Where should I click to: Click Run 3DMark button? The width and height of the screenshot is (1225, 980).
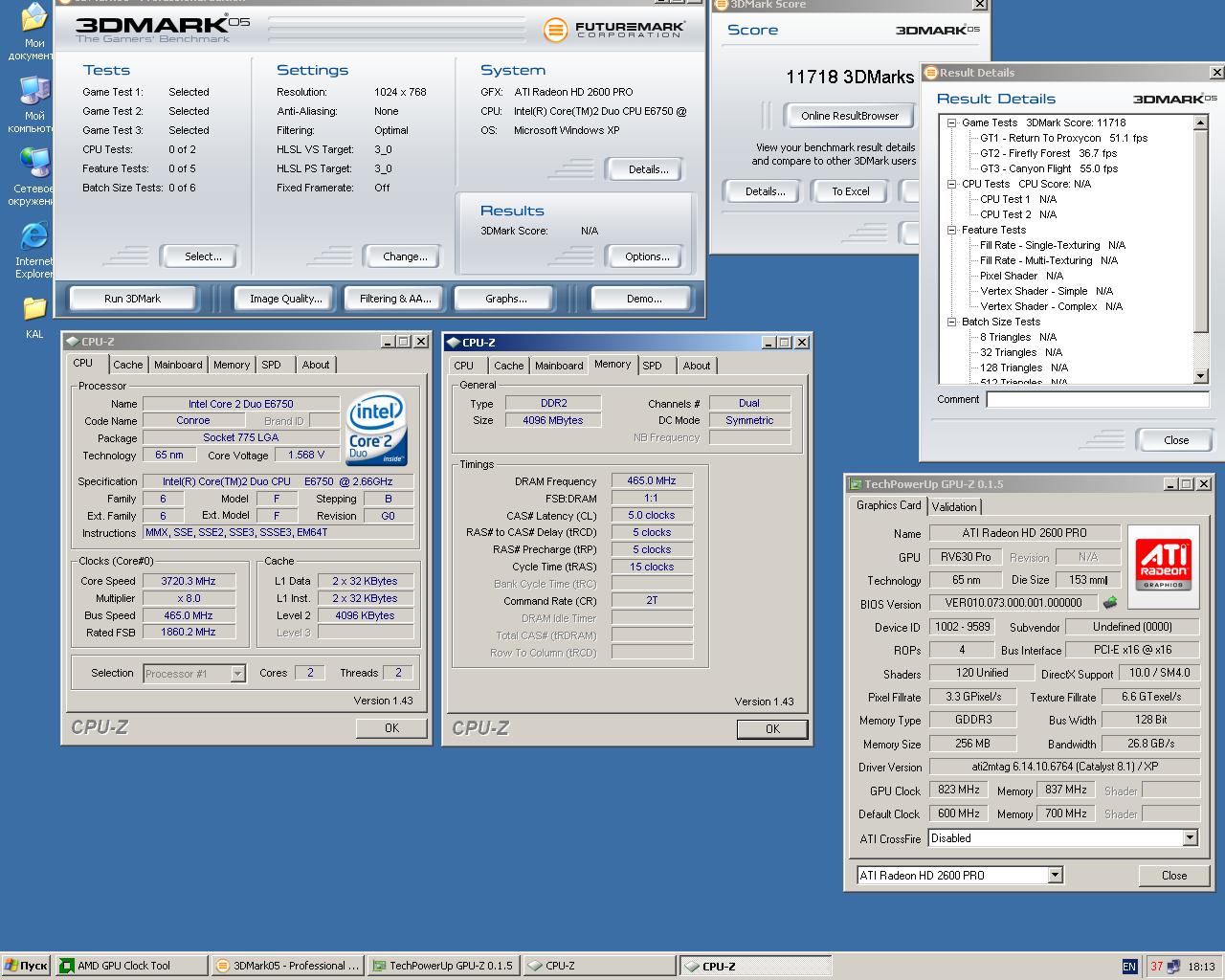point(132,299)
